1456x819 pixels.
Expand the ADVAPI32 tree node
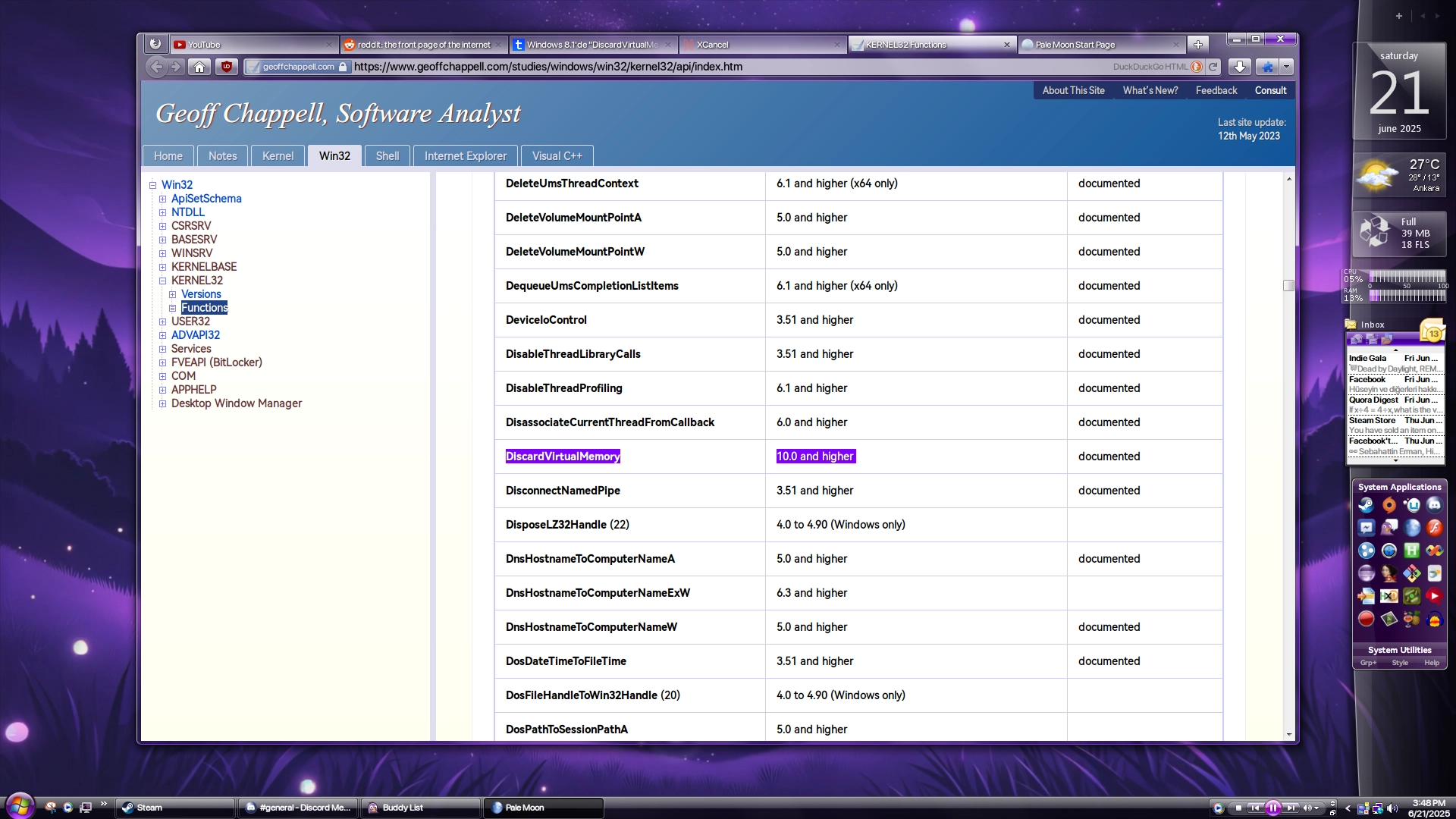point(162,335)
